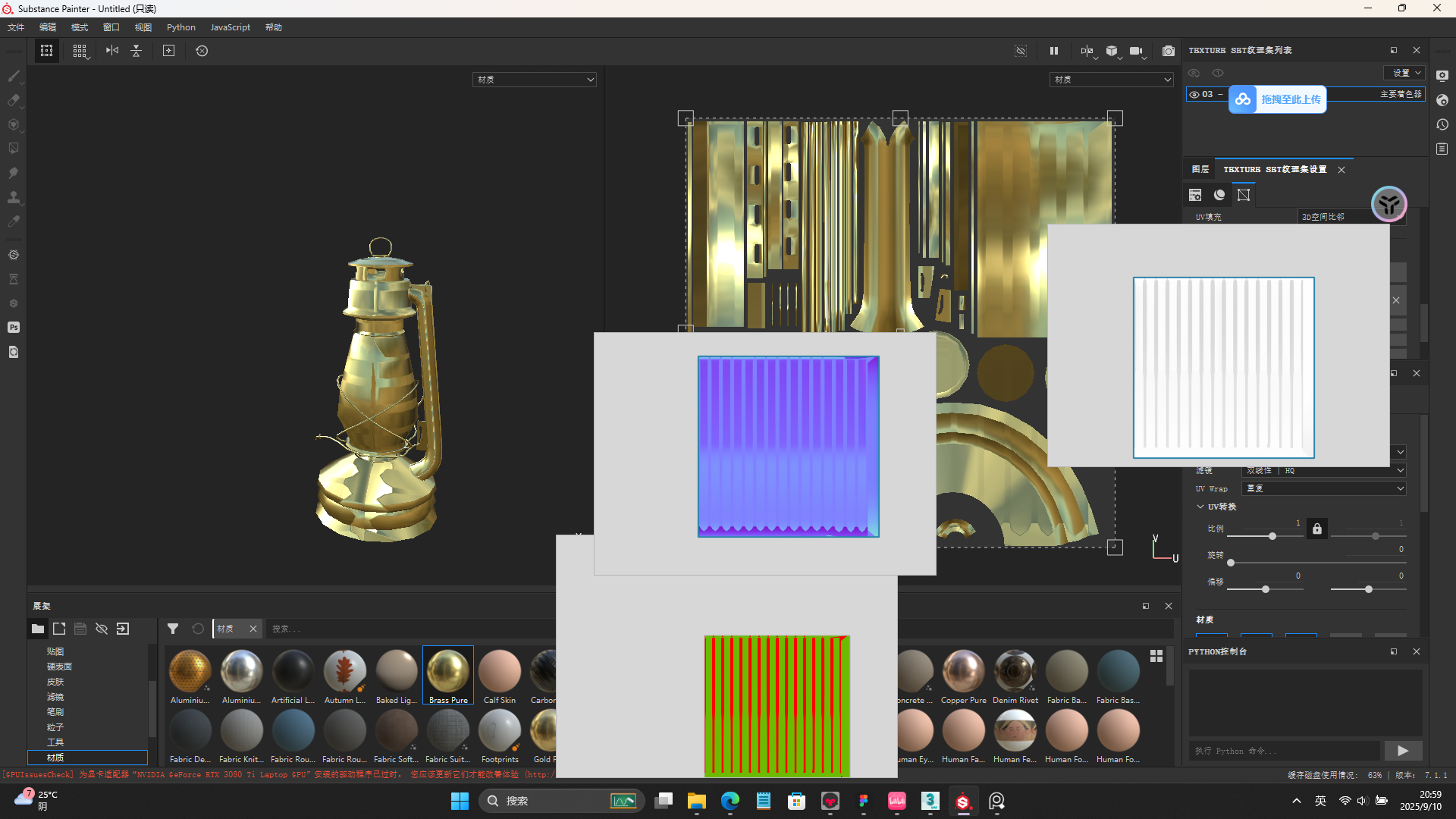Select the Smudge tool
Screen dimensions: 1456x819
pyautogui.click(x=14, y=173)
